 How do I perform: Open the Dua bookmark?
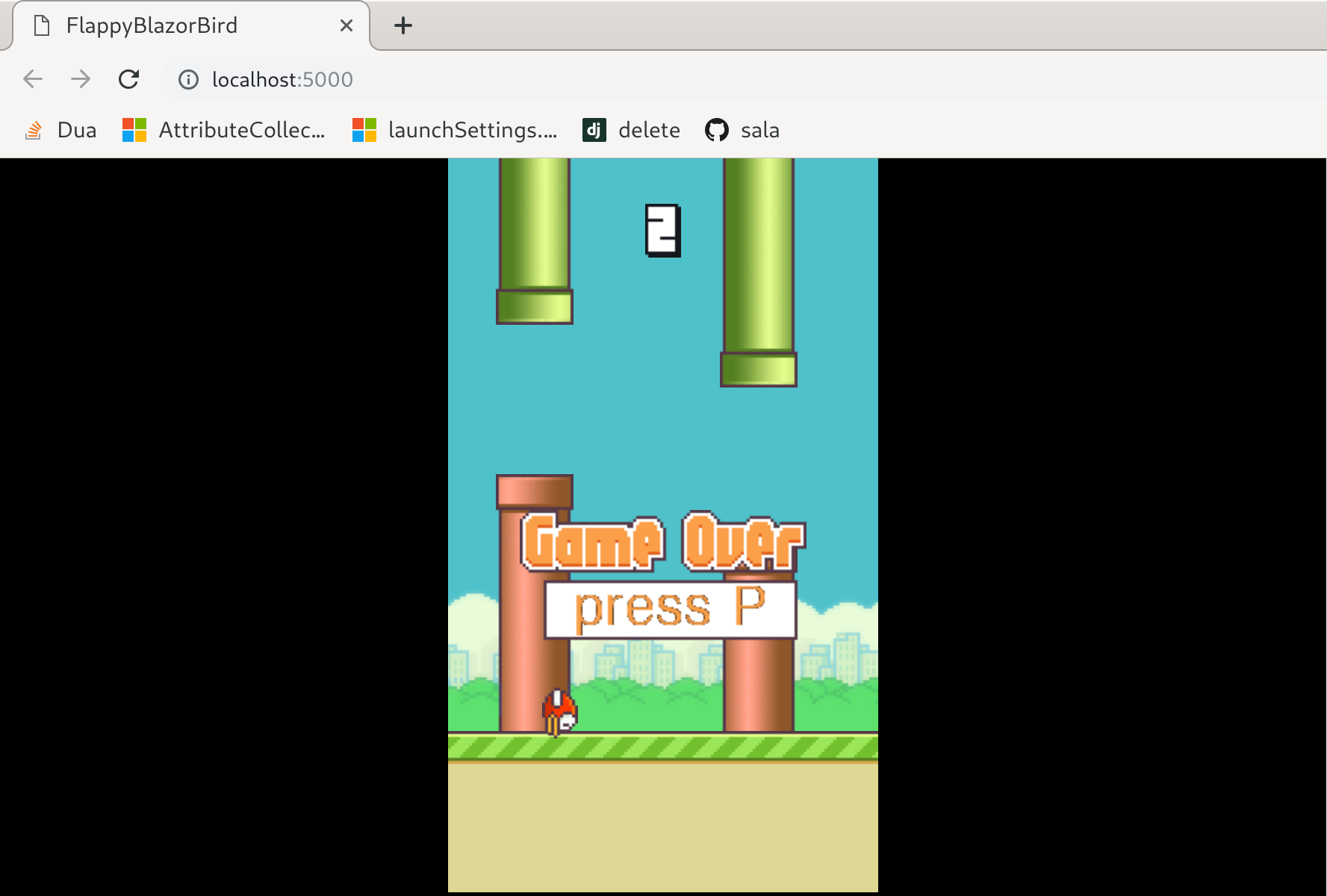click(61, 130)
